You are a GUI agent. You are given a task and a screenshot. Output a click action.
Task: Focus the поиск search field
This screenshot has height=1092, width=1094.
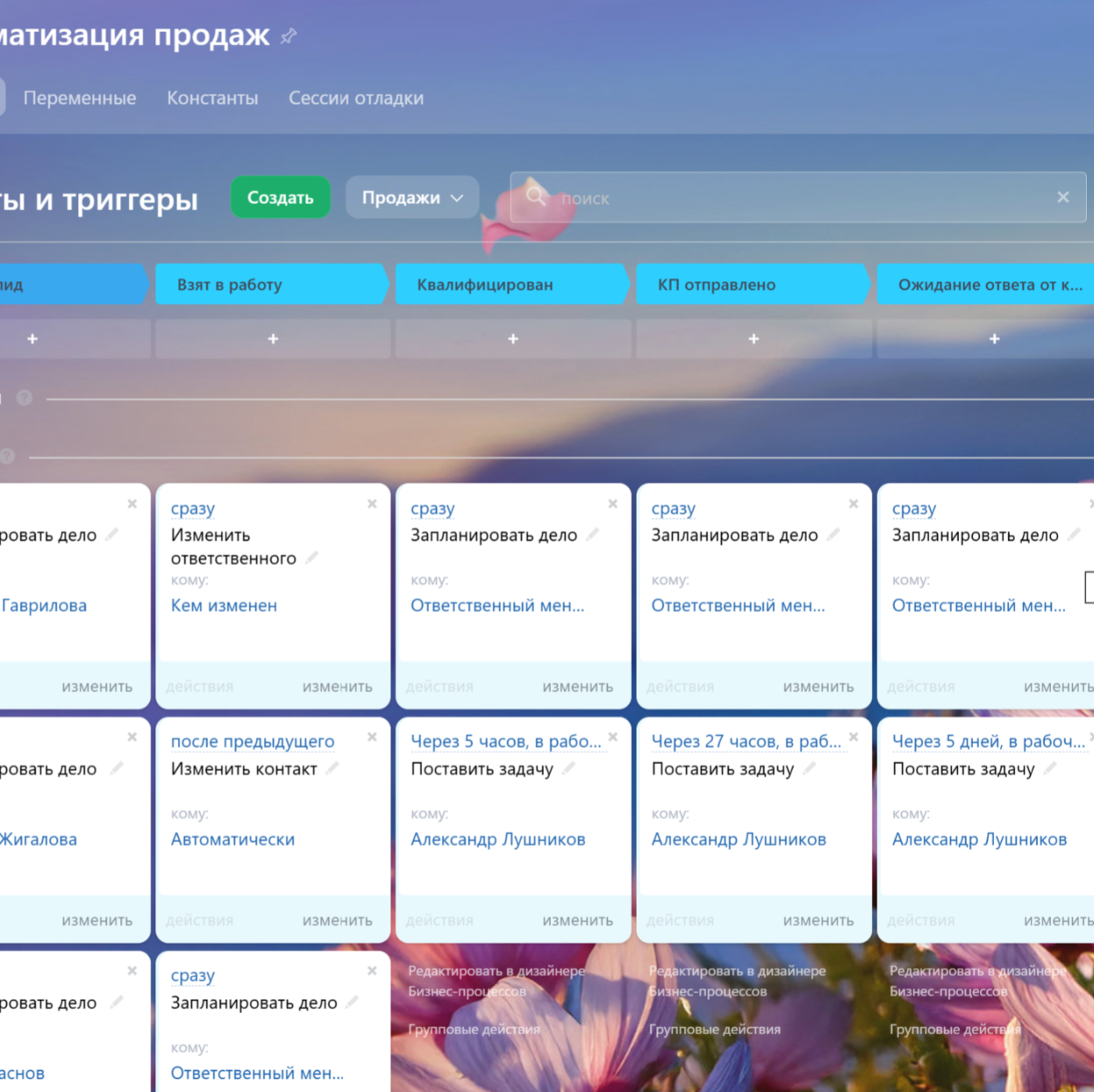coord(796,198)
